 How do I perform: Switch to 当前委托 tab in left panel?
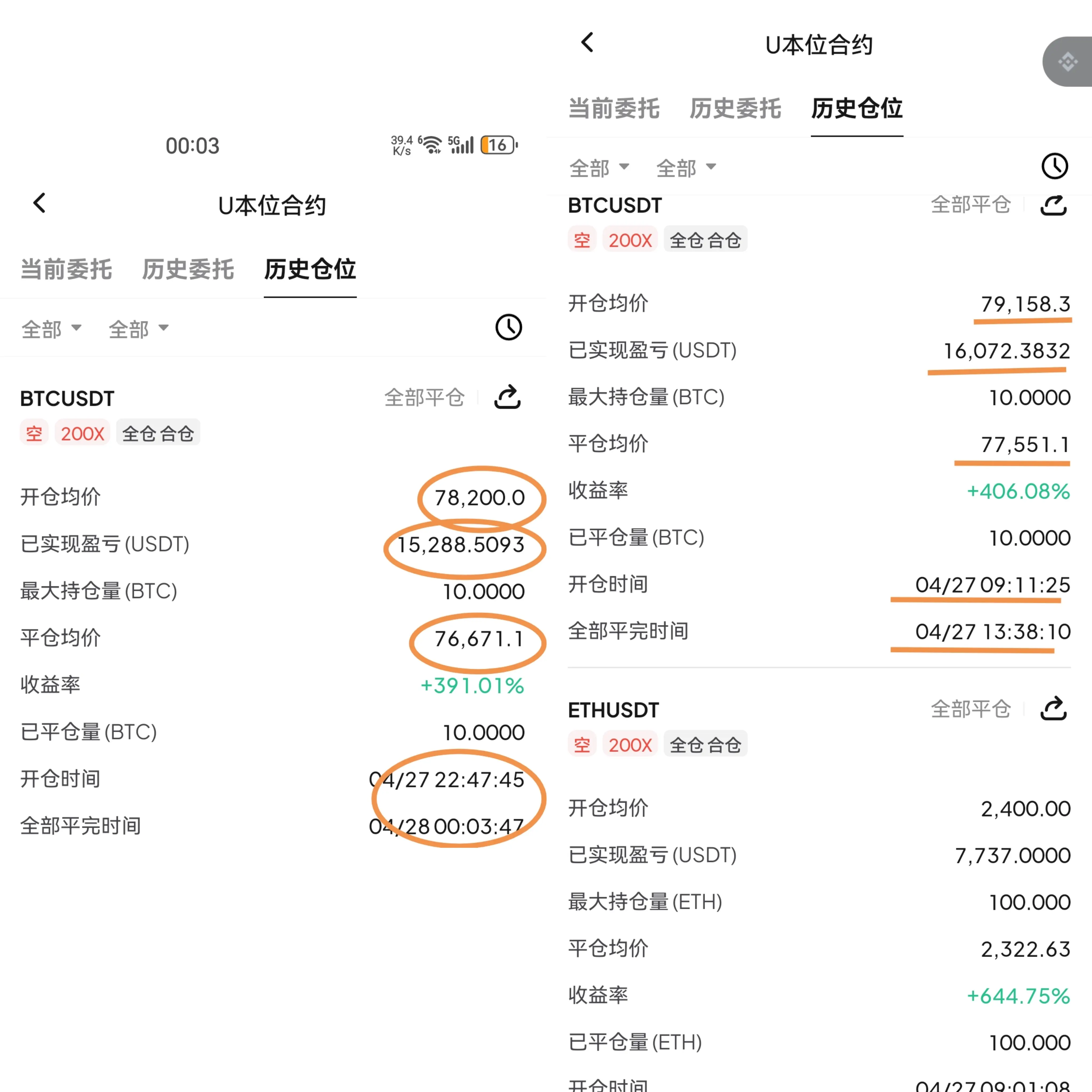[66, 269]
